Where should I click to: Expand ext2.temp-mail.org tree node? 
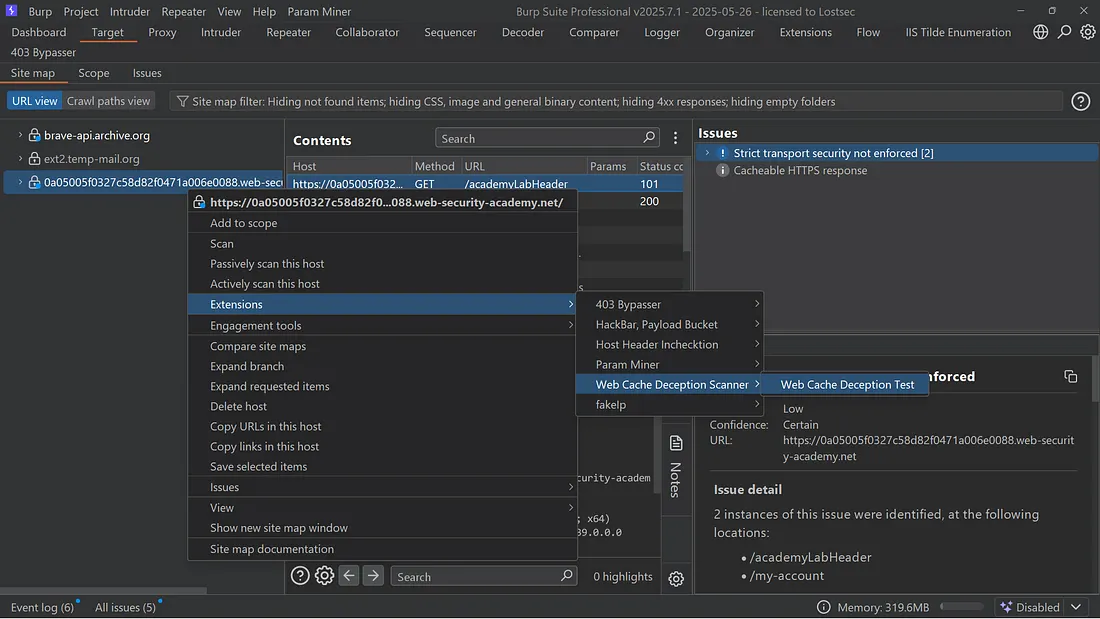tap(20, 159)
